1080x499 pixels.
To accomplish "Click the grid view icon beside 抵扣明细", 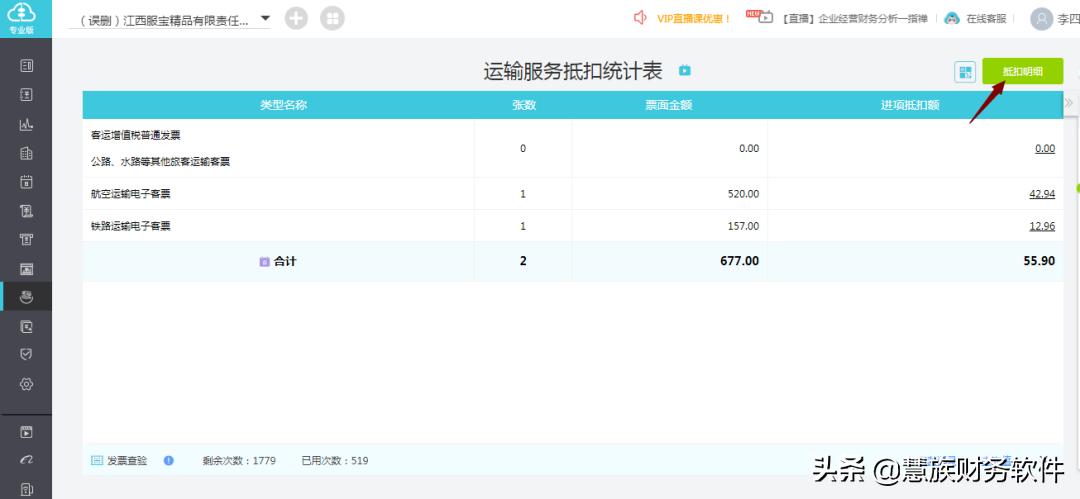I will (x=965, y=72).
